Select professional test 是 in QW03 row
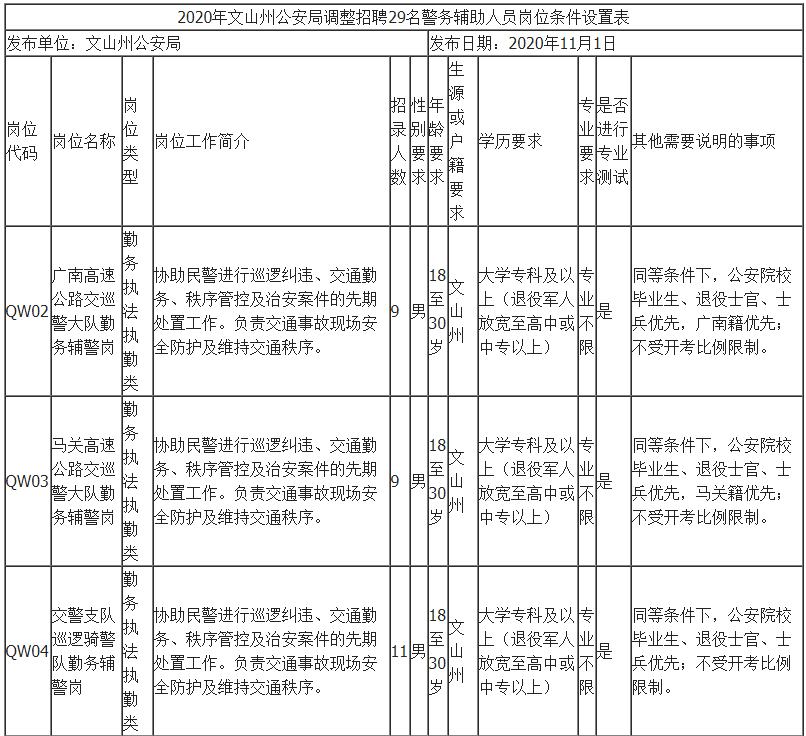The width and height of the screenshot is (806, 736). coord(613,481)
